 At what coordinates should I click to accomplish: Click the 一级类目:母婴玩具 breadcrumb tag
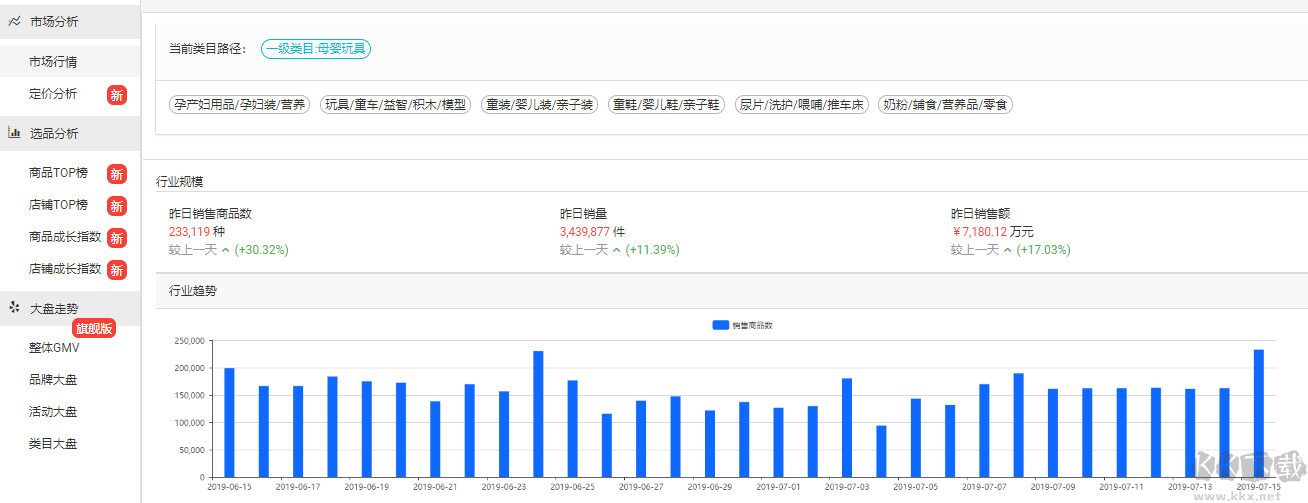(316, 48)
